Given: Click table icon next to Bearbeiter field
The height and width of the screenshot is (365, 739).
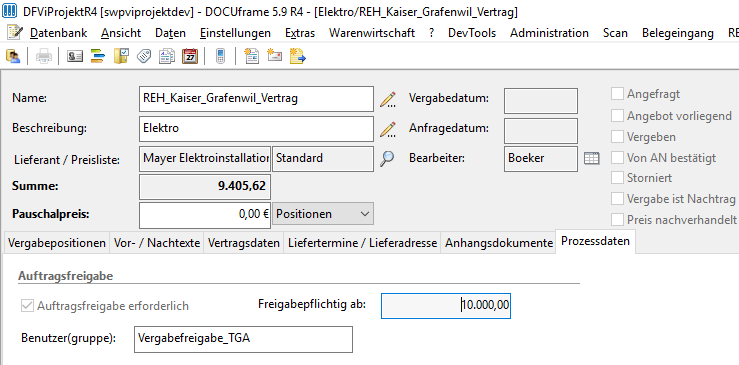Looking at the screenshot, I should pyautogui.click(x=591, y=158).
